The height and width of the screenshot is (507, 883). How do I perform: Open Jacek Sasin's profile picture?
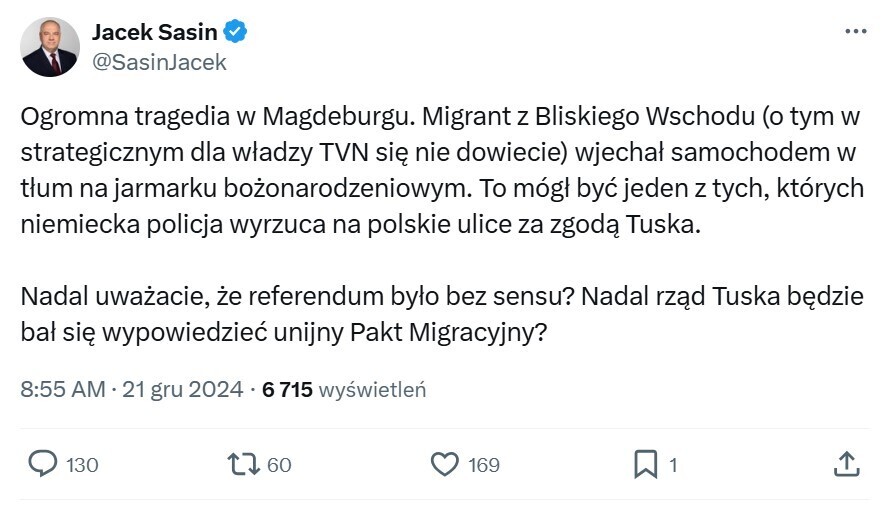click(50, 47)
